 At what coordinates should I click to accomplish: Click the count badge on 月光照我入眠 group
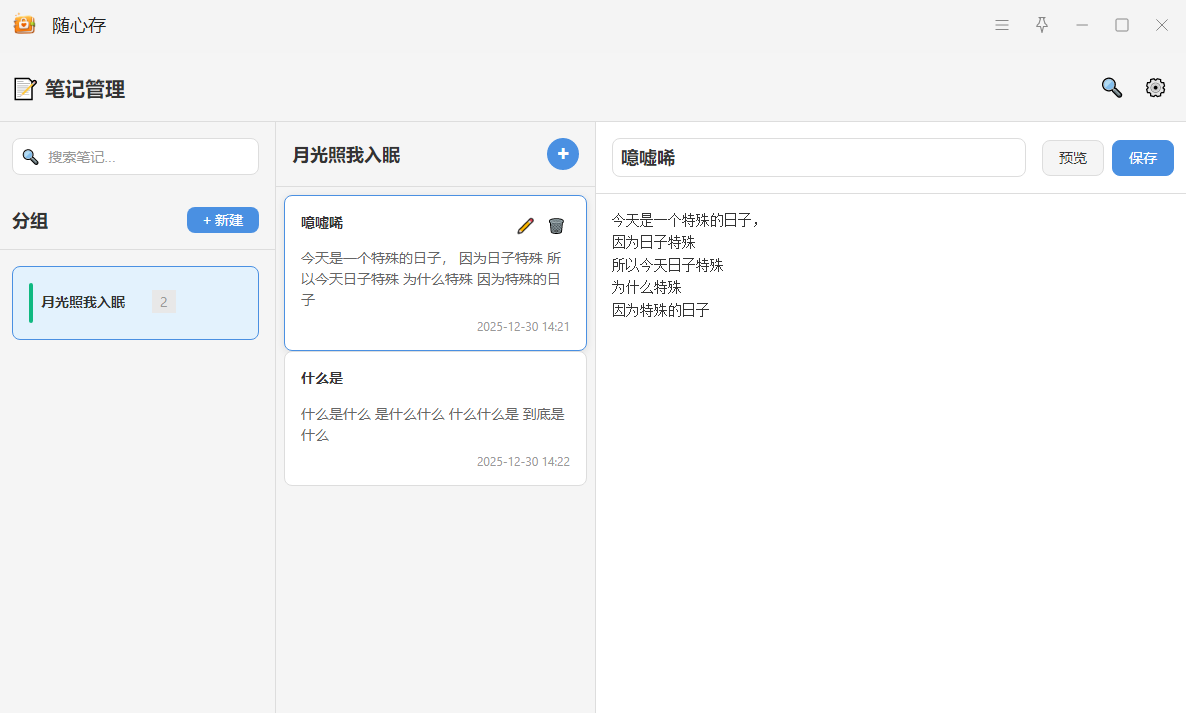point(164,302)
